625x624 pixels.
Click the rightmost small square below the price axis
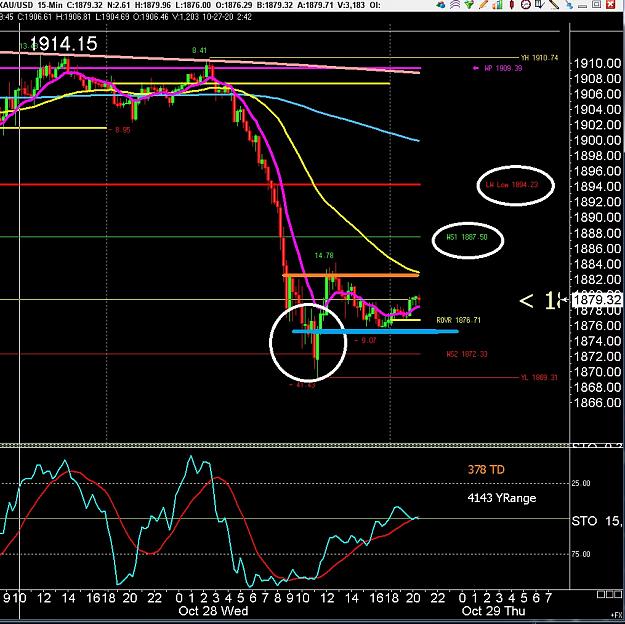[x=619, y=595]
